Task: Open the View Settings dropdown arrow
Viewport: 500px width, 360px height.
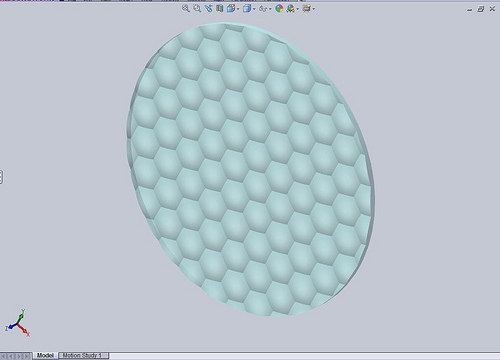Action: click(313, 9)
